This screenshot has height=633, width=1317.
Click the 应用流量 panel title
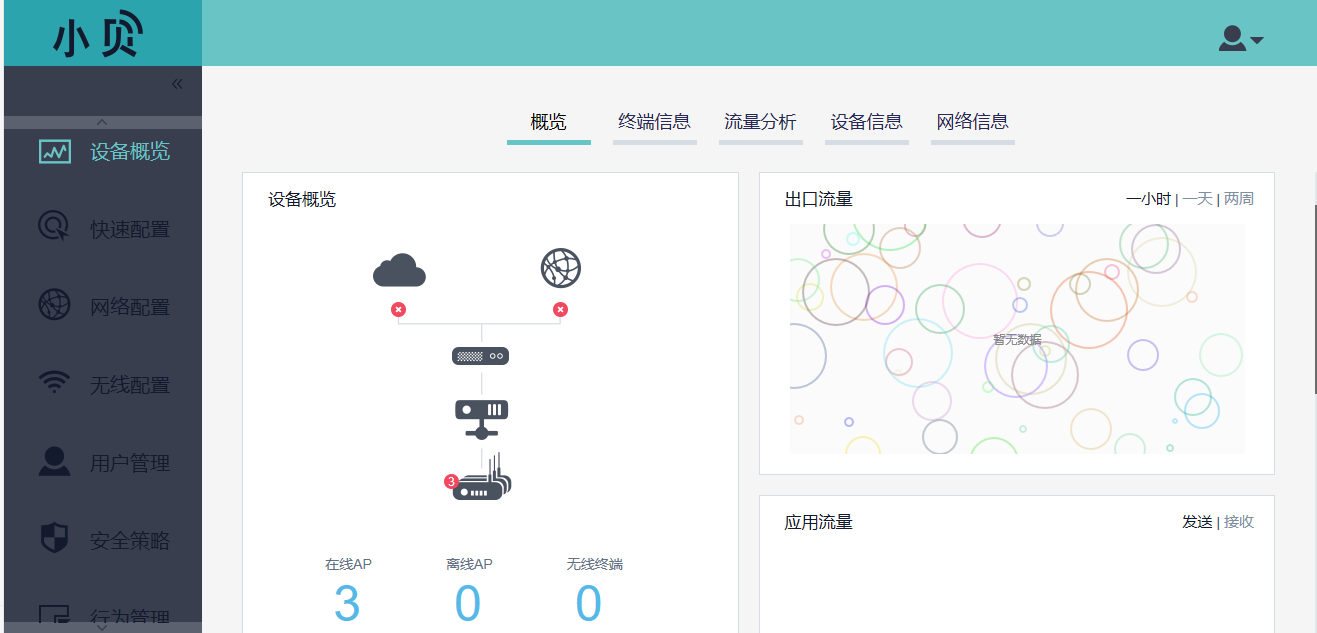(x=819, y=522)
